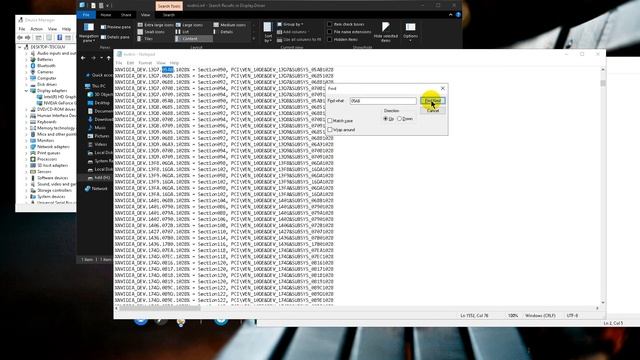Viewport: 640px width, 360px height.
Task: Click Notepad vertical scrollbar thumb
Action: [x=603, y=83]
